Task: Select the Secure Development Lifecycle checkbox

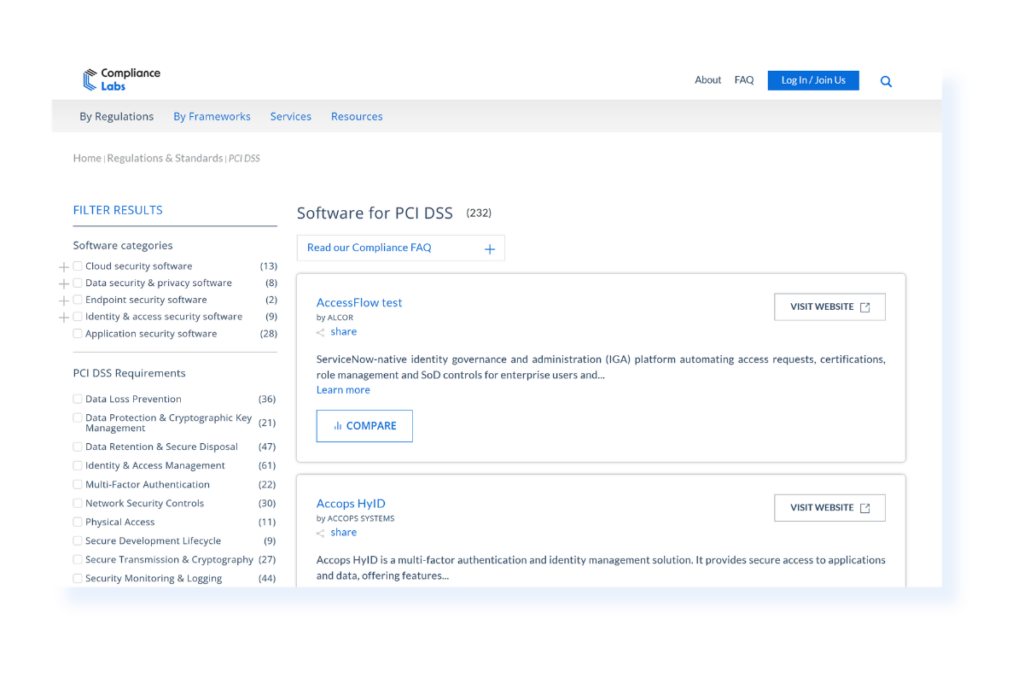Action: [78, 541]
